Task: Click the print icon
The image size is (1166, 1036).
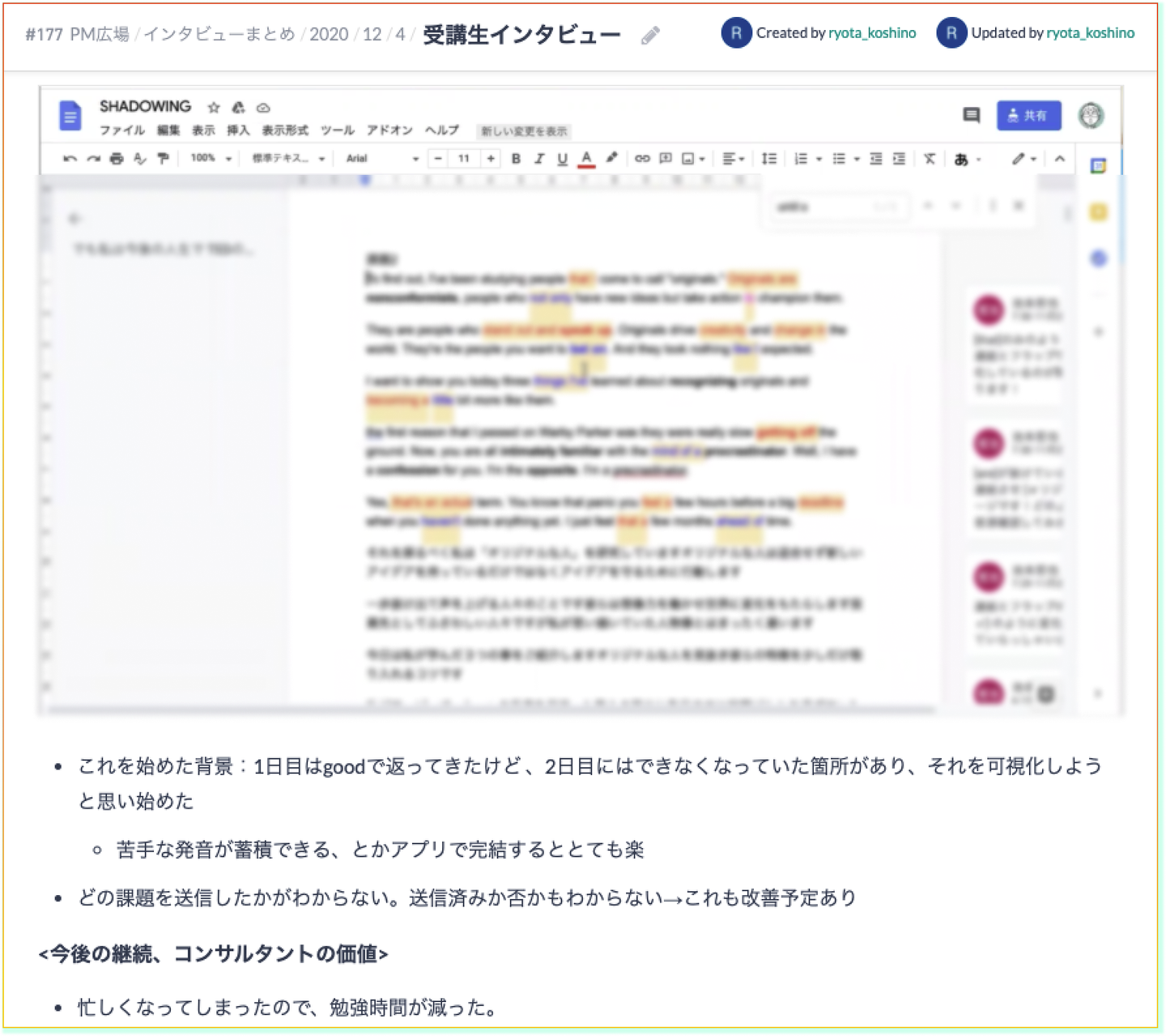Action: 117,159
